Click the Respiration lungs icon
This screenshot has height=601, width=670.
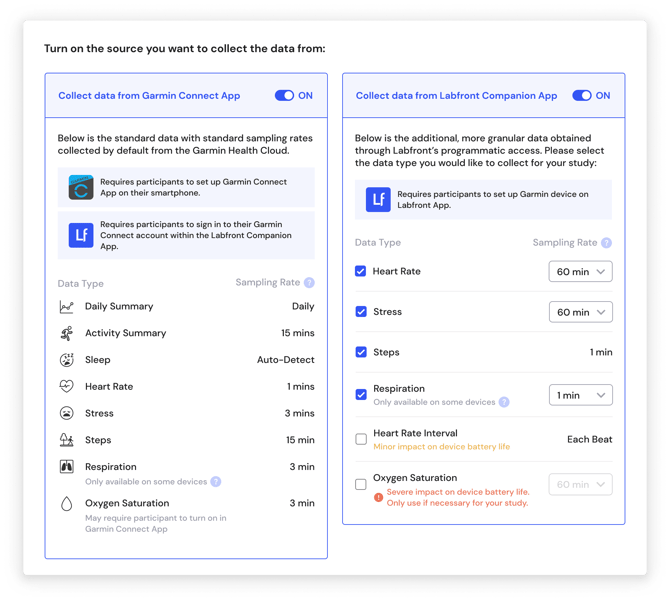tap(66, 467)
